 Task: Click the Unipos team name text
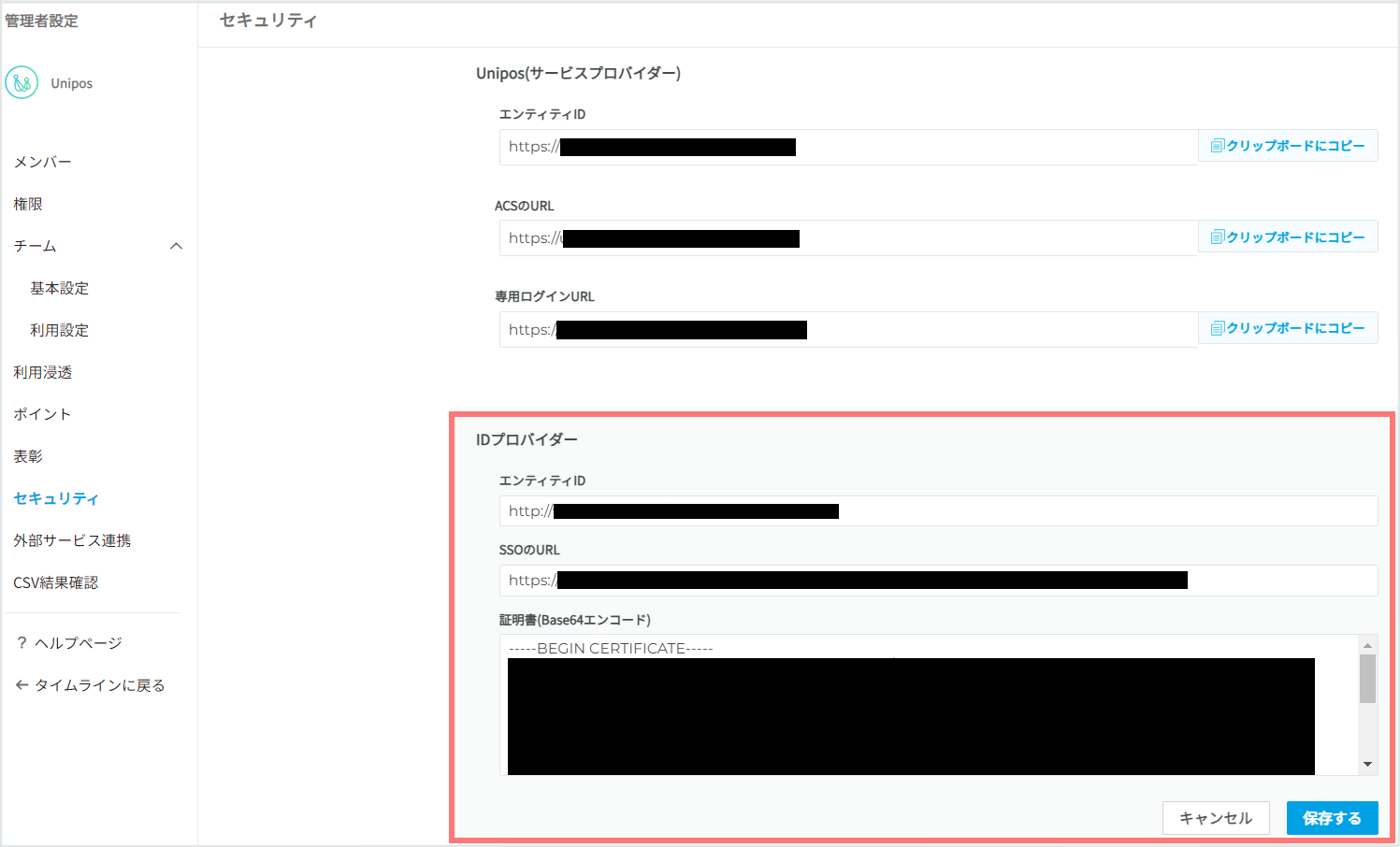pos(72,83)
